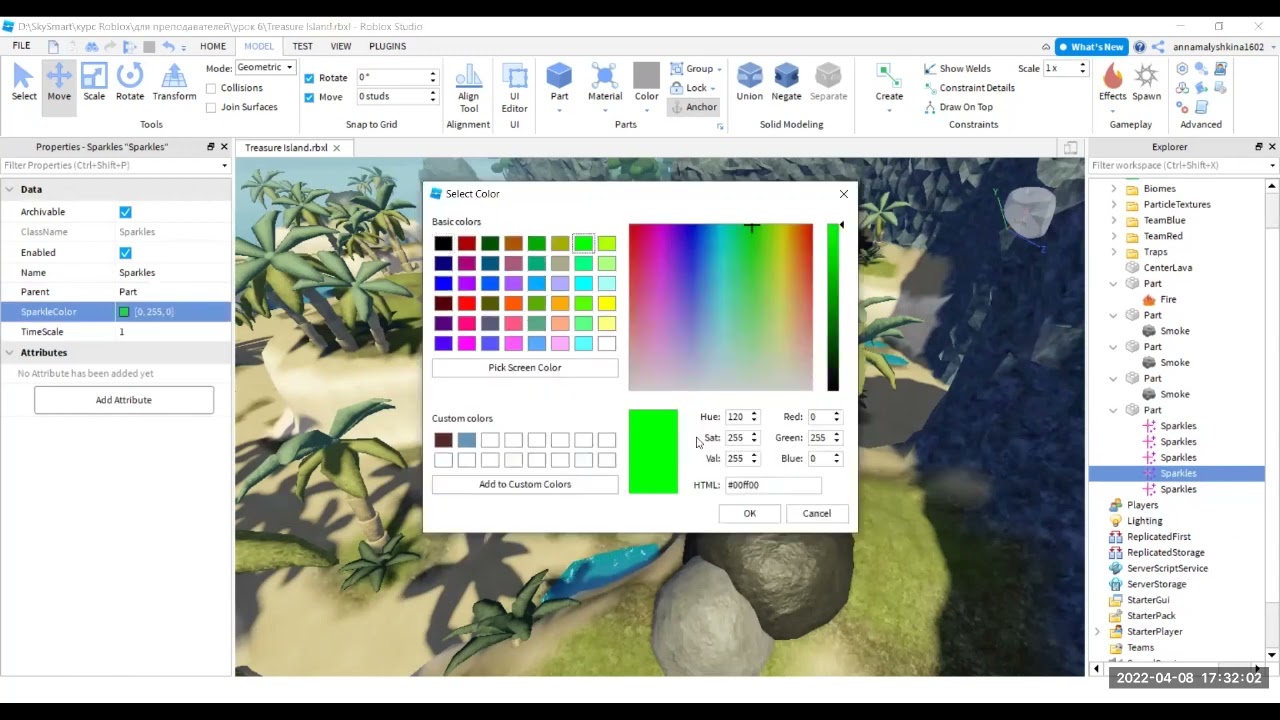Select the Fire item in Explorer
Viewport: 1280px width, 720px height.
pyautogui.click(x=1167, y=299)
